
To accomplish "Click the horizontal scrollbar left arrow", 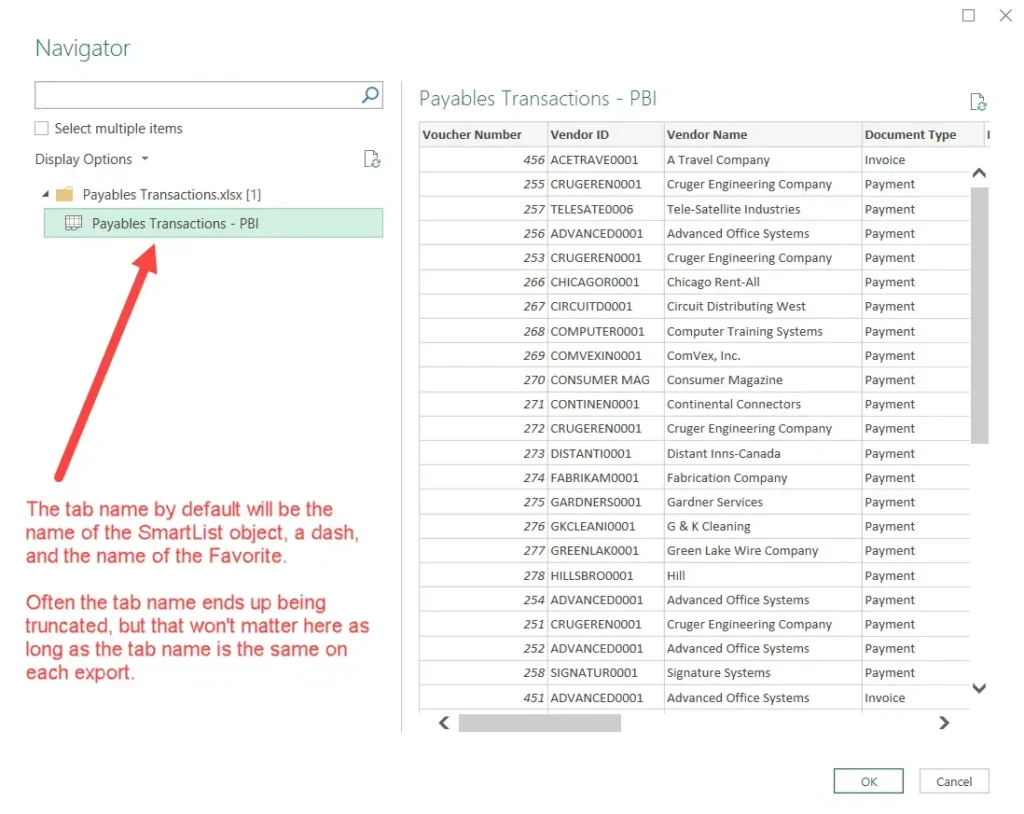I will [x=443, y=722].
